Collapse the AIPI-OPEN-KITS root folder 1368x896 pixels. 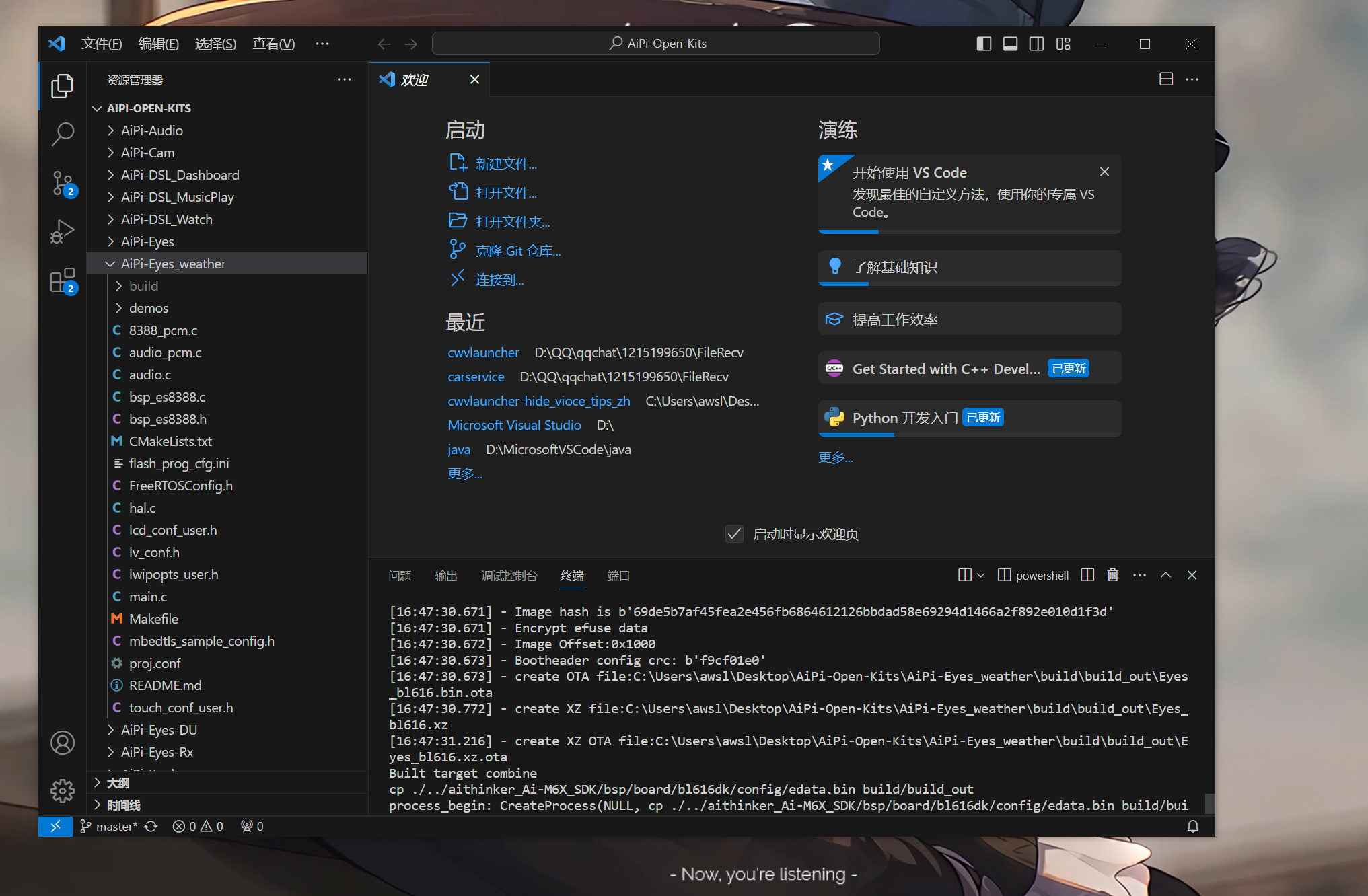[97, 108]
